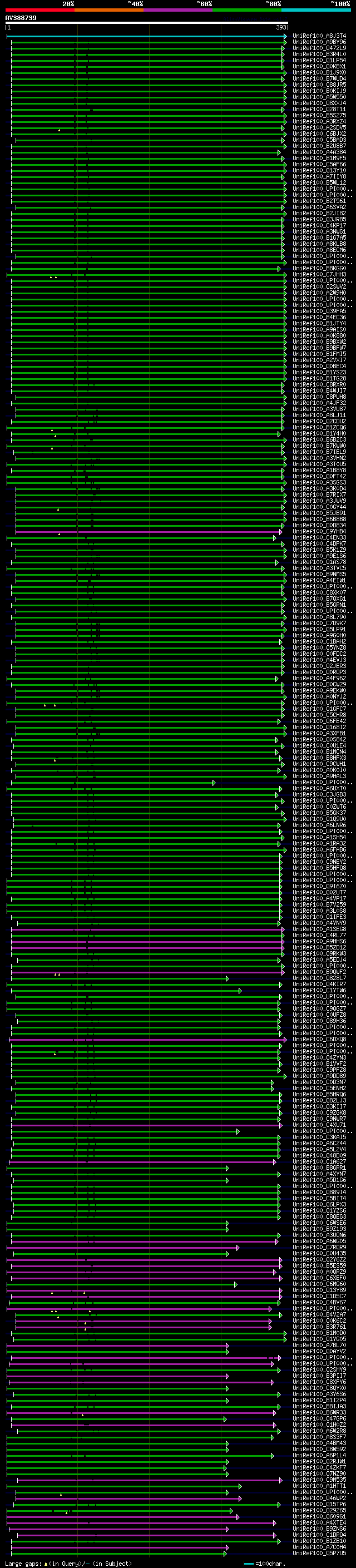Select the AV388739 query name

[x=21, y=18]
